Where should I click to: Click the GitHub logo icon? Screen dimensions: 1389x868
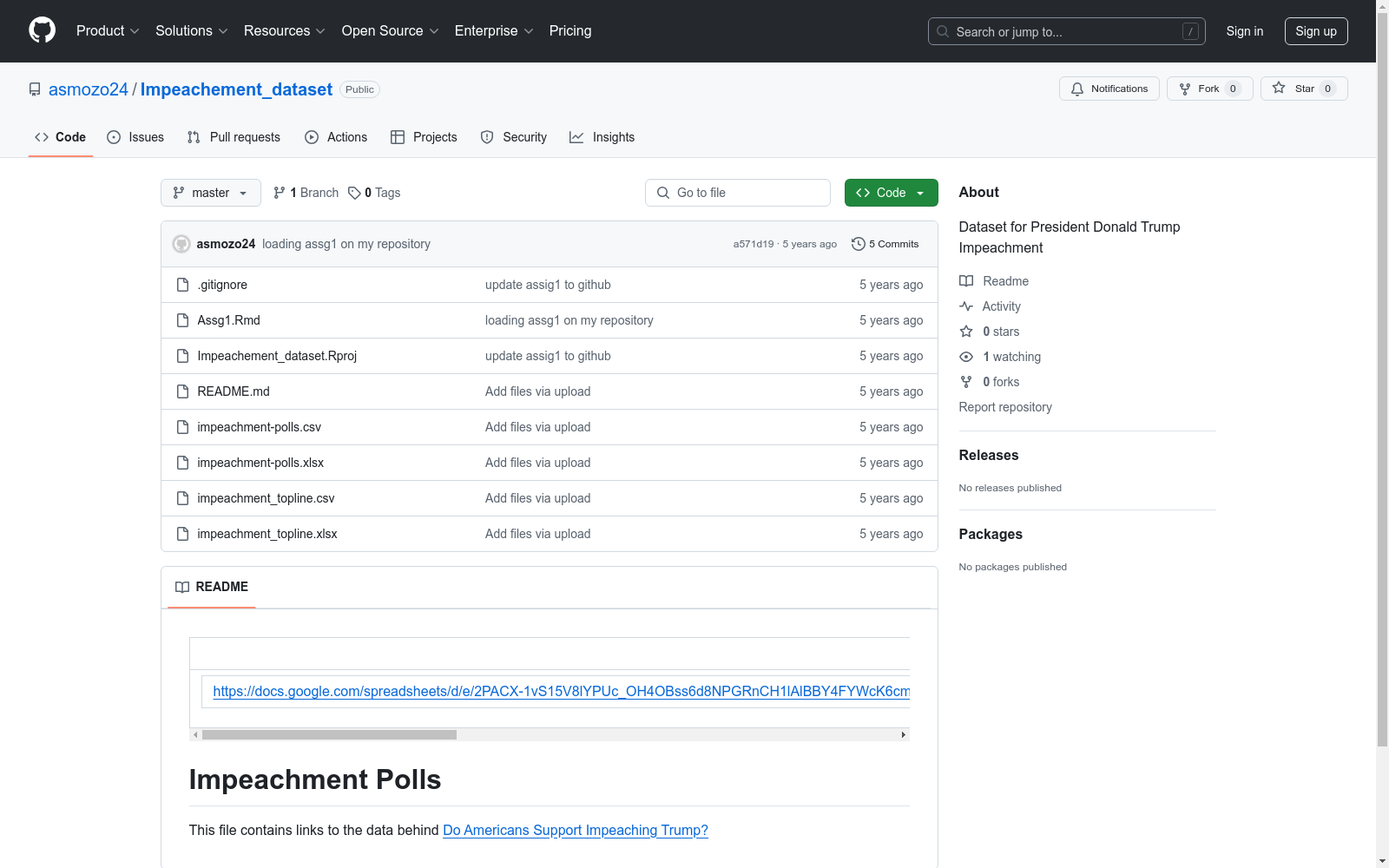(x=42, y=30)
